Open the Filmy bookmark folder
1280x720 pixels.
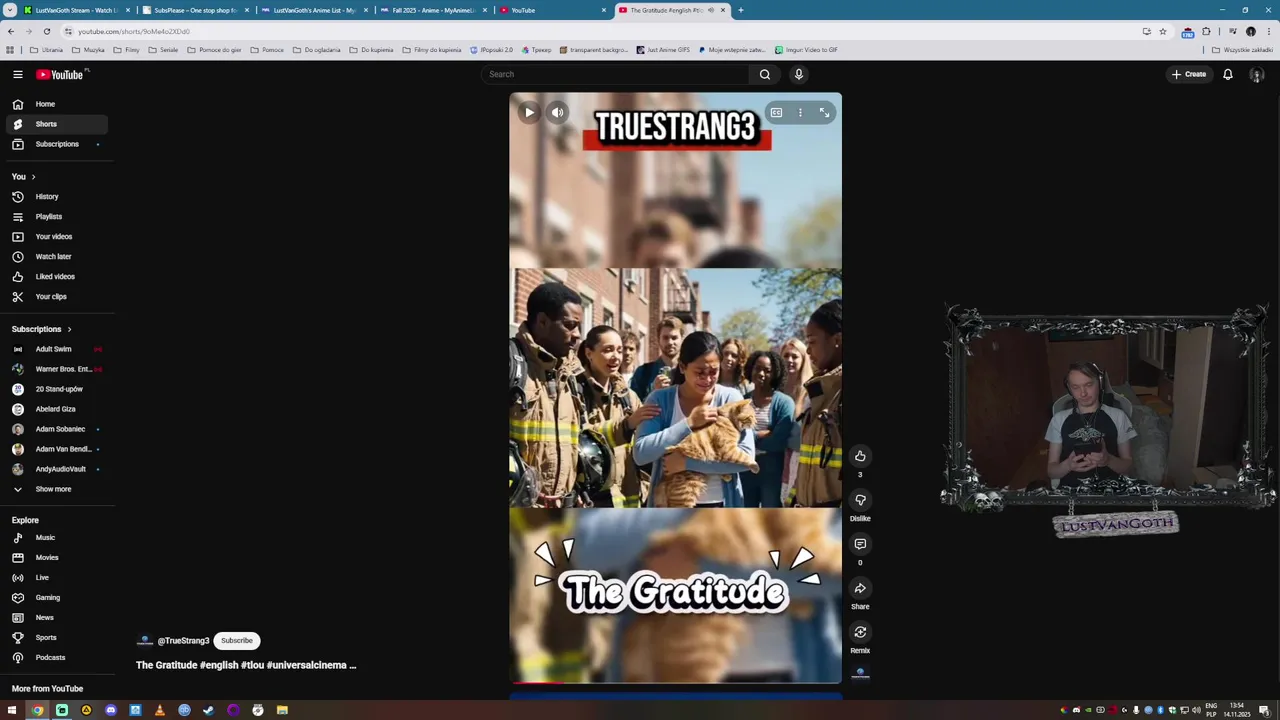pos(126,50)
